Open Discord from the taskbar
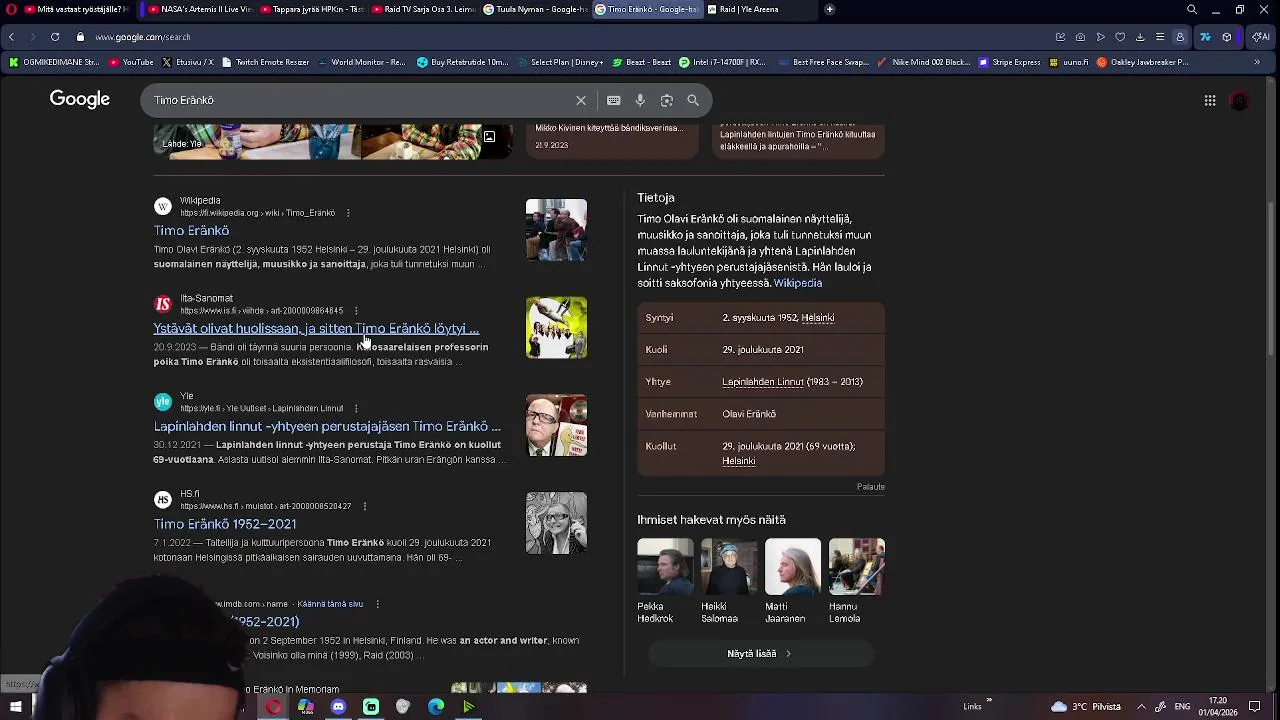 click(x=338, y=707)
